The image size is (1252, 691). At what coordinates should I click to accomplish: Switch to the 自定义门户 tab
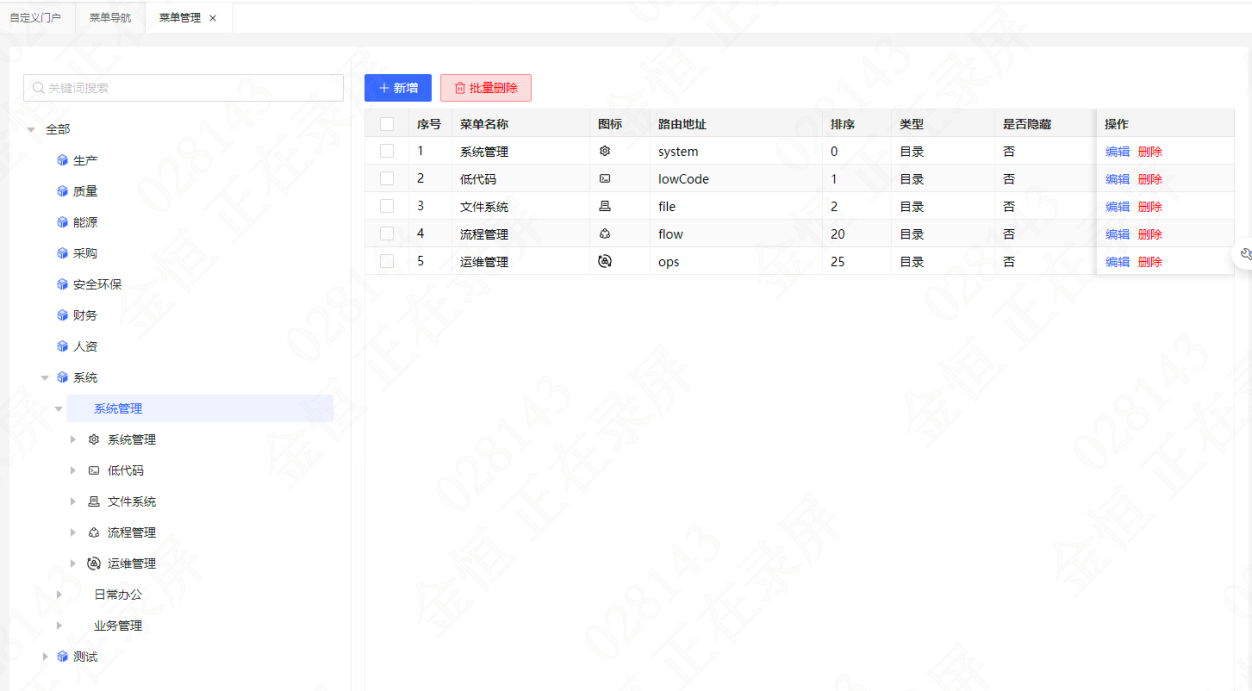tap(36, 18)
